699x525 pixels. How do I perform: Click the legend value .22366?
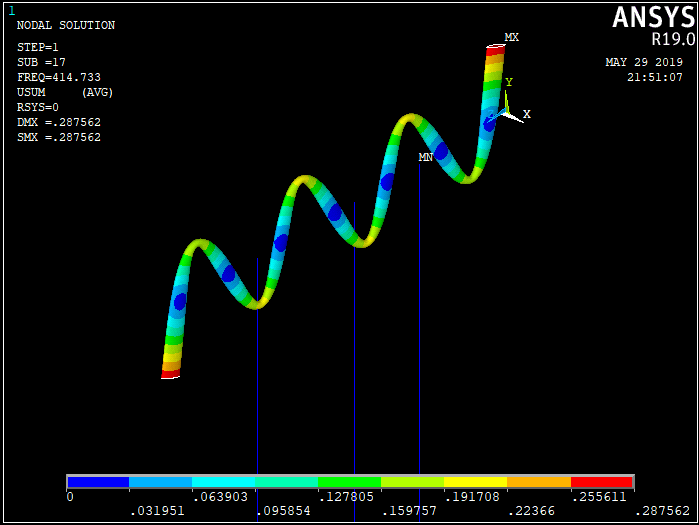[x=532, y=511]
